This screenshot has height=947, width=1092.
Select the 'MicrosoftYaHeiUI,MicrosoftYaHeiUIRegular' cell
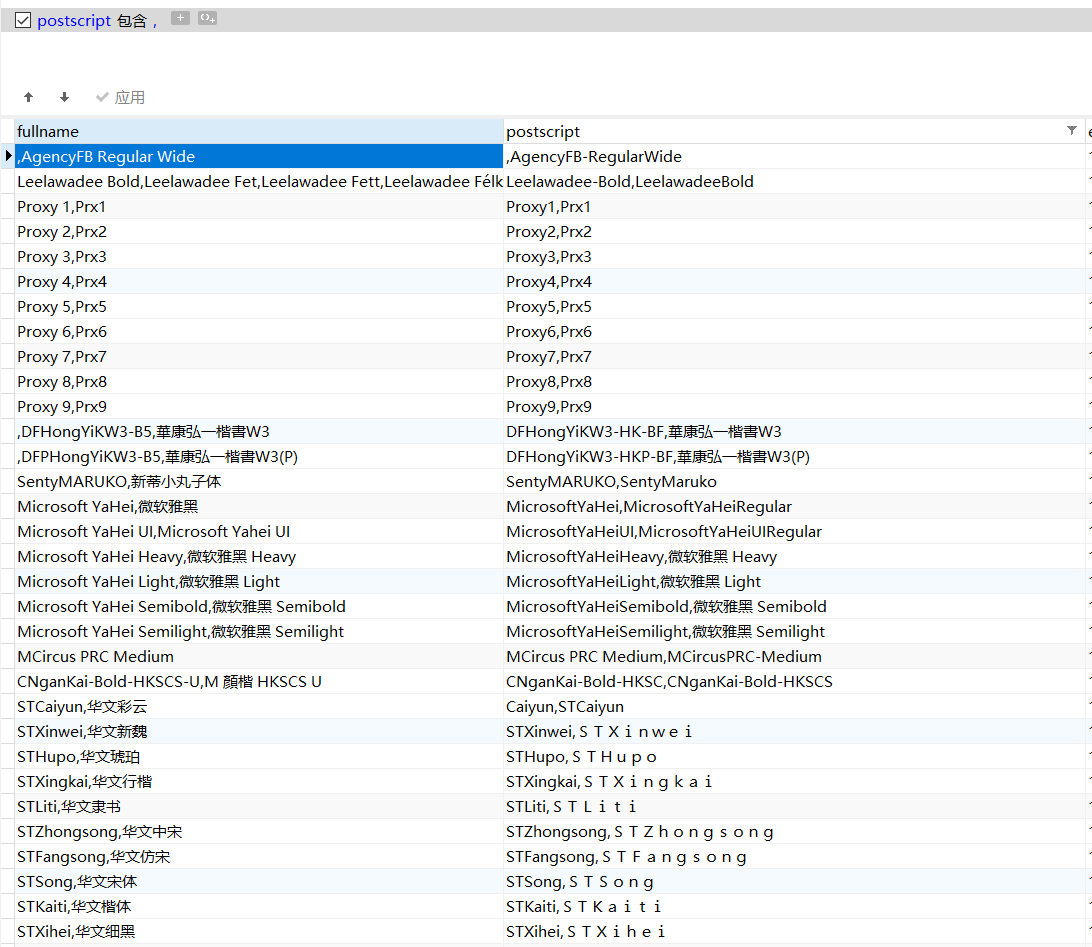794,532
